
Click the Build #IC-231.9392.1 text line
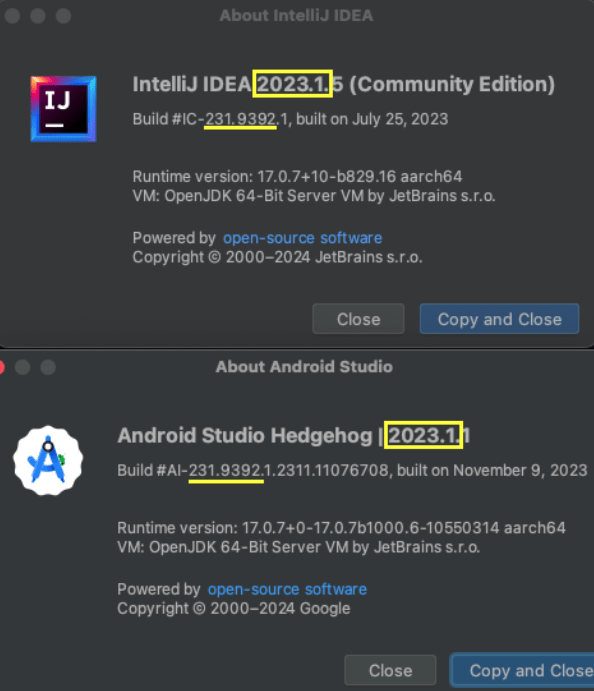(290, 119)
